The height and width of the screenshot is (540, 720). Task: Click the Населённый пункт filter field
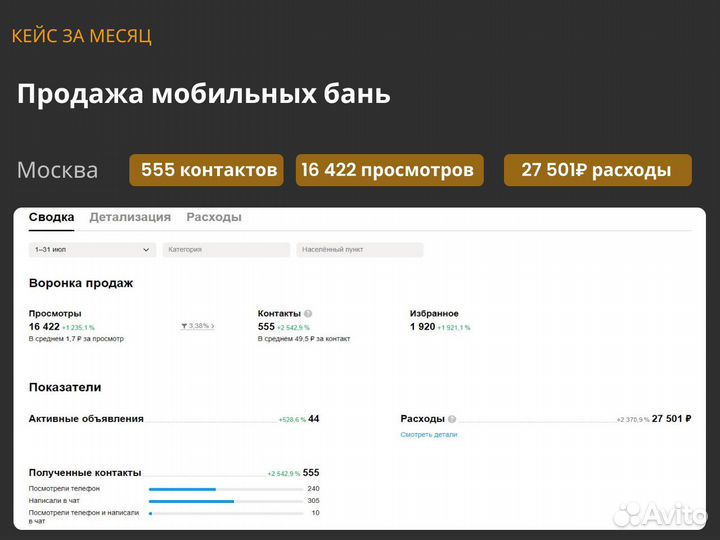coord(360,250)
